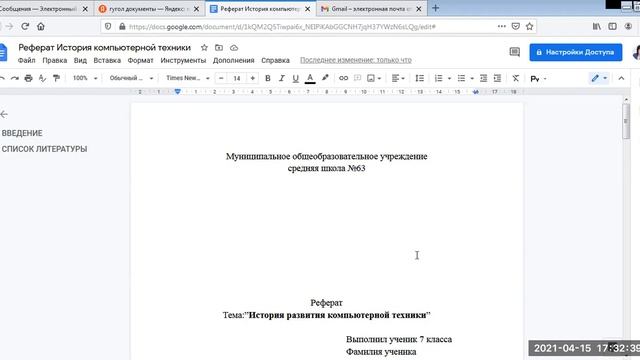Increase font size with plus button
Viewport: 640px width, 360px height.
253,78
